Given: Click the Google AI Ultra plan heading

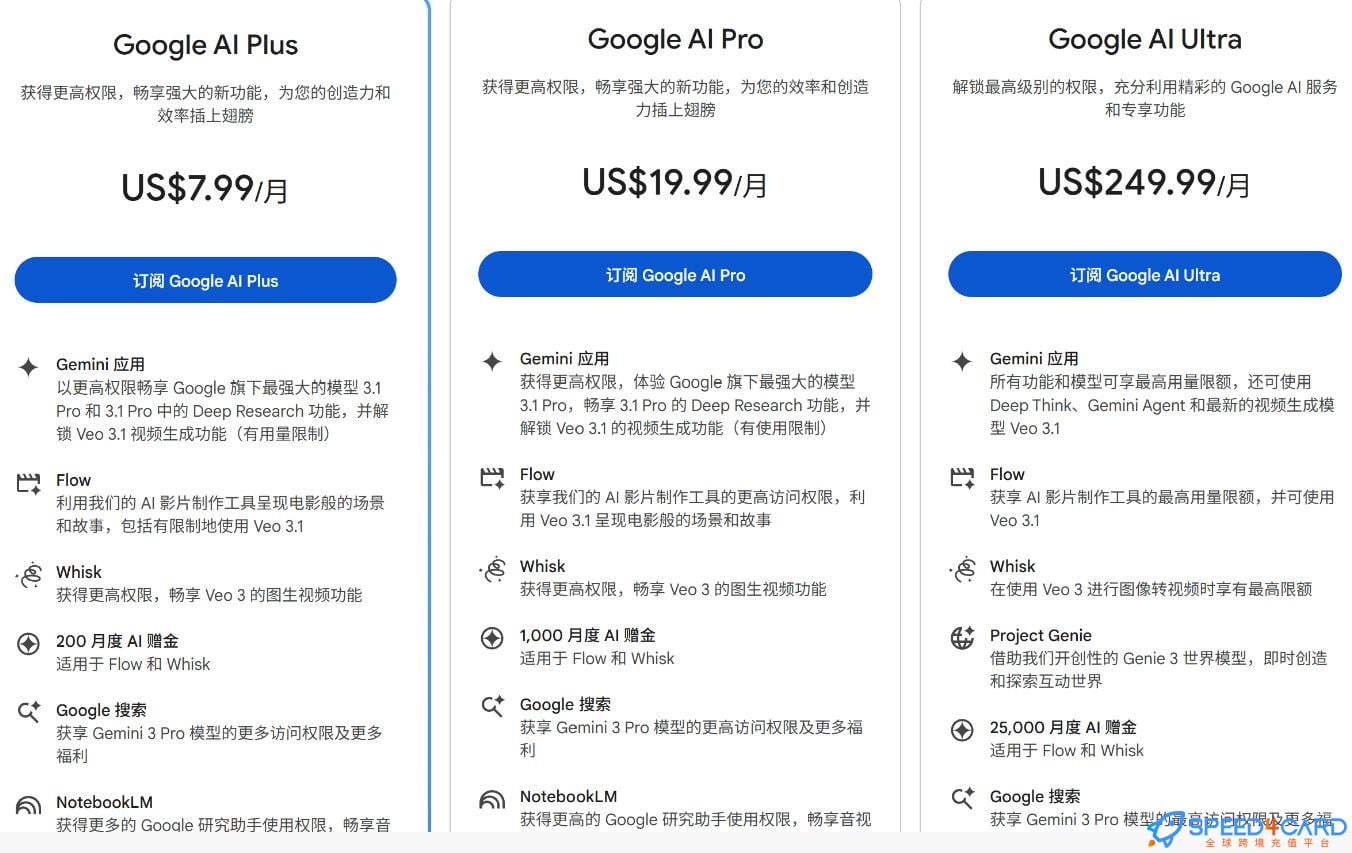Looking at the screenshot, I should point(1144,40).
